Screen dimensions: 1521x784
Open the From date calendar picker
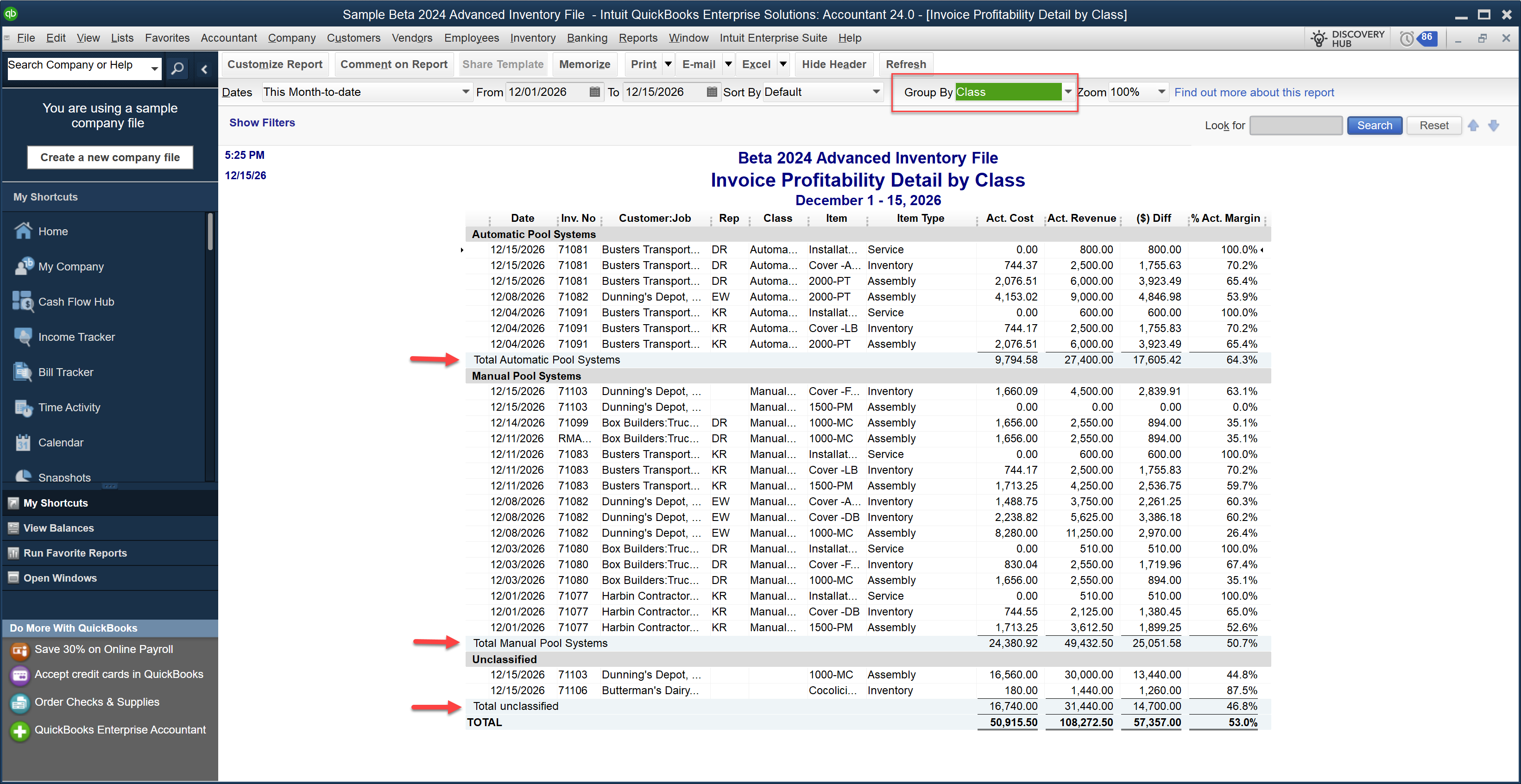(594, 92)
